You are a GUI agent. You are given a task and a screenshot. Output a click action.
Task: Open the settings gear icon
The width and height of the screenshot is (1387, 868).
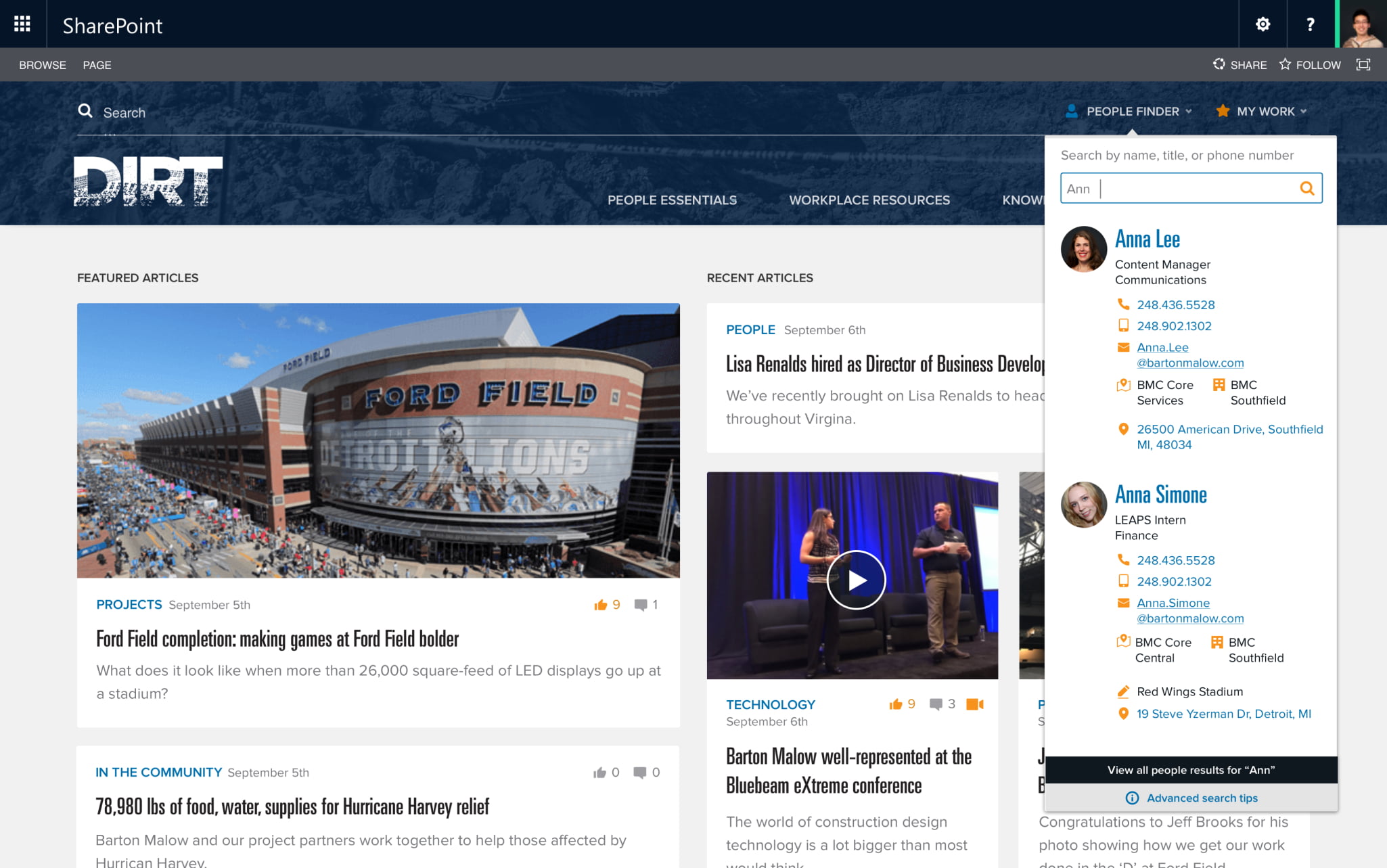pyautogui.click(x=1263, y=24)
